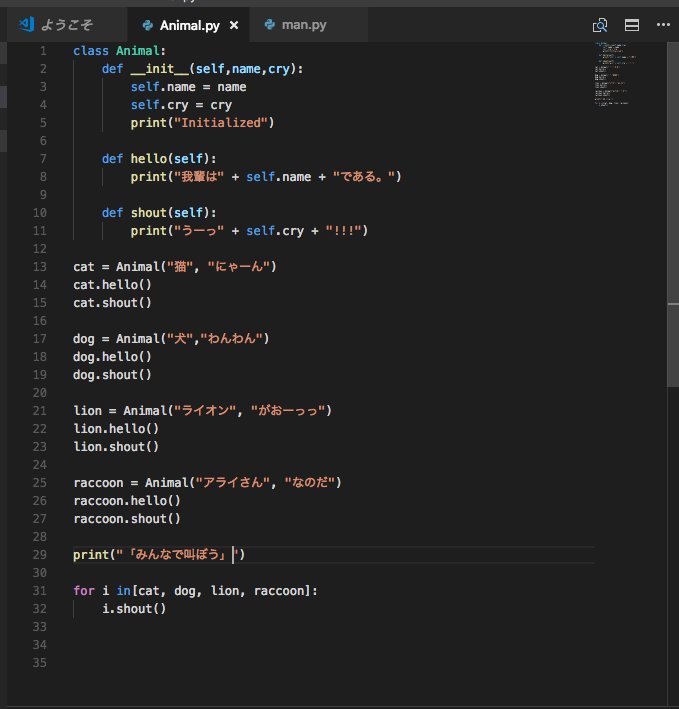Viewport: 679px width, 709px height.
Task: Click 'self.name = name' line
Action: pos(189,87)
